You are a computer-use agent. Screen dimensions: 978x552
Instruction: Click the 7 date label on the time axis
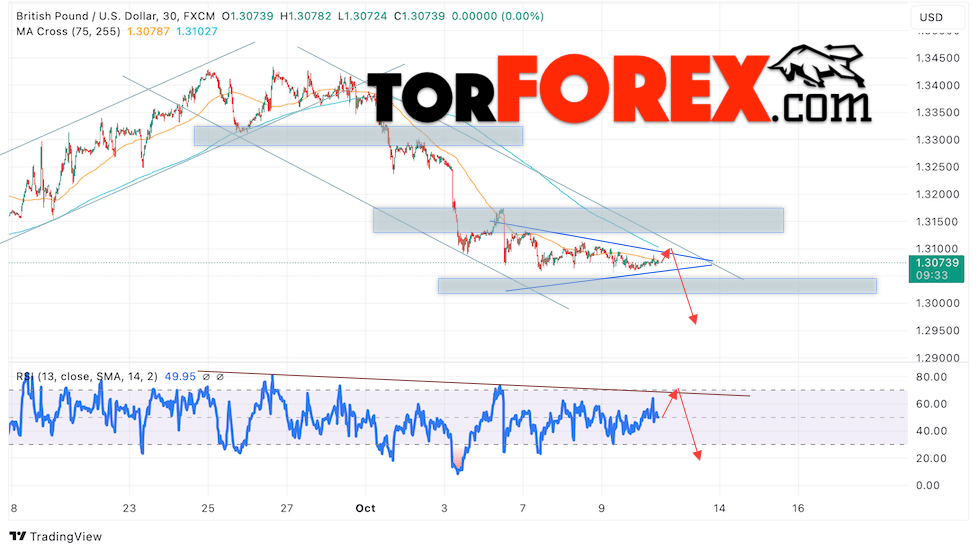pos(523,508)
